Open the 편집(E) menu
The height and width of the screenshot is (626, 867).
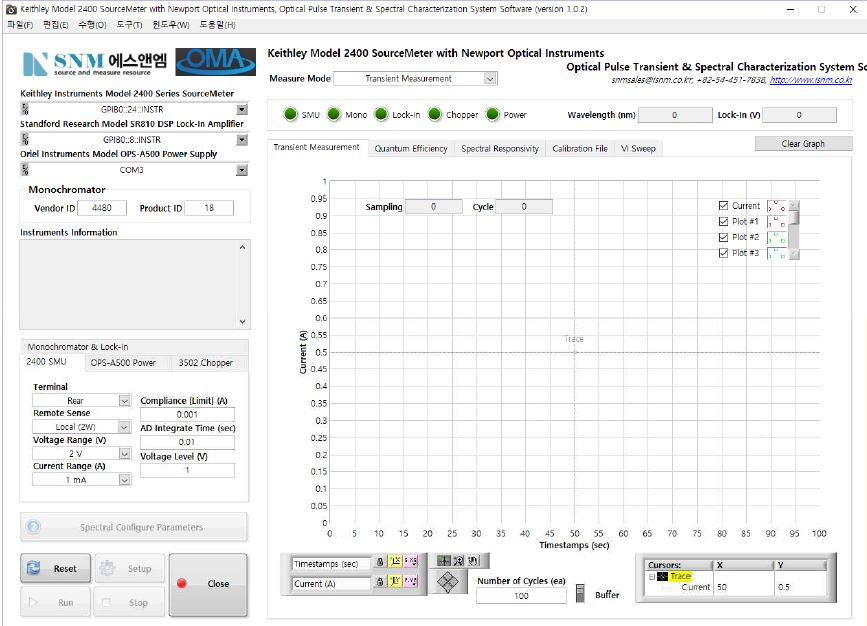pyautogui.click(x=56, y=25)
